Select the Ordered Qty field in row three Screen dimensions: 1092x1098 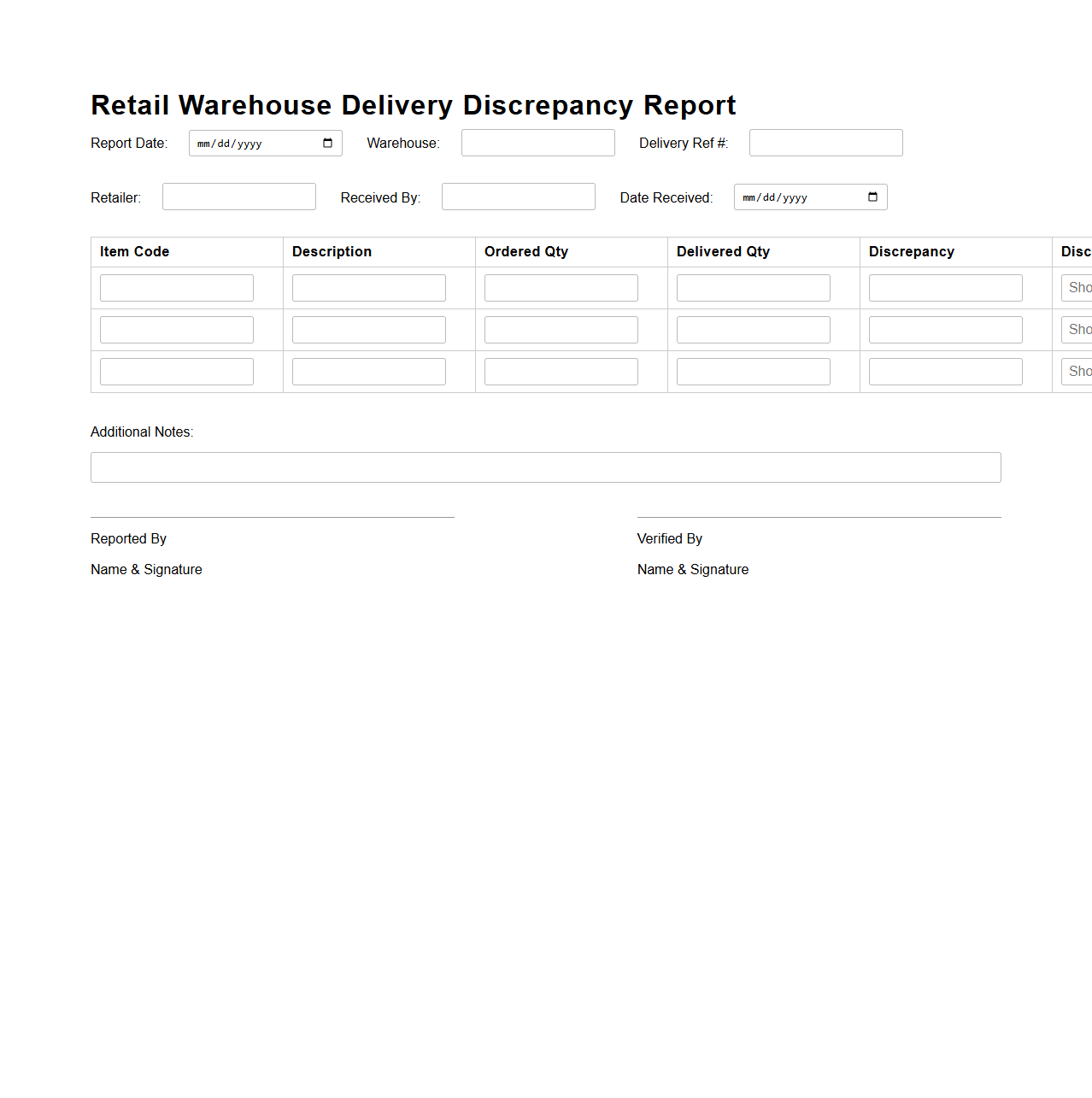(x=561, y=371)
